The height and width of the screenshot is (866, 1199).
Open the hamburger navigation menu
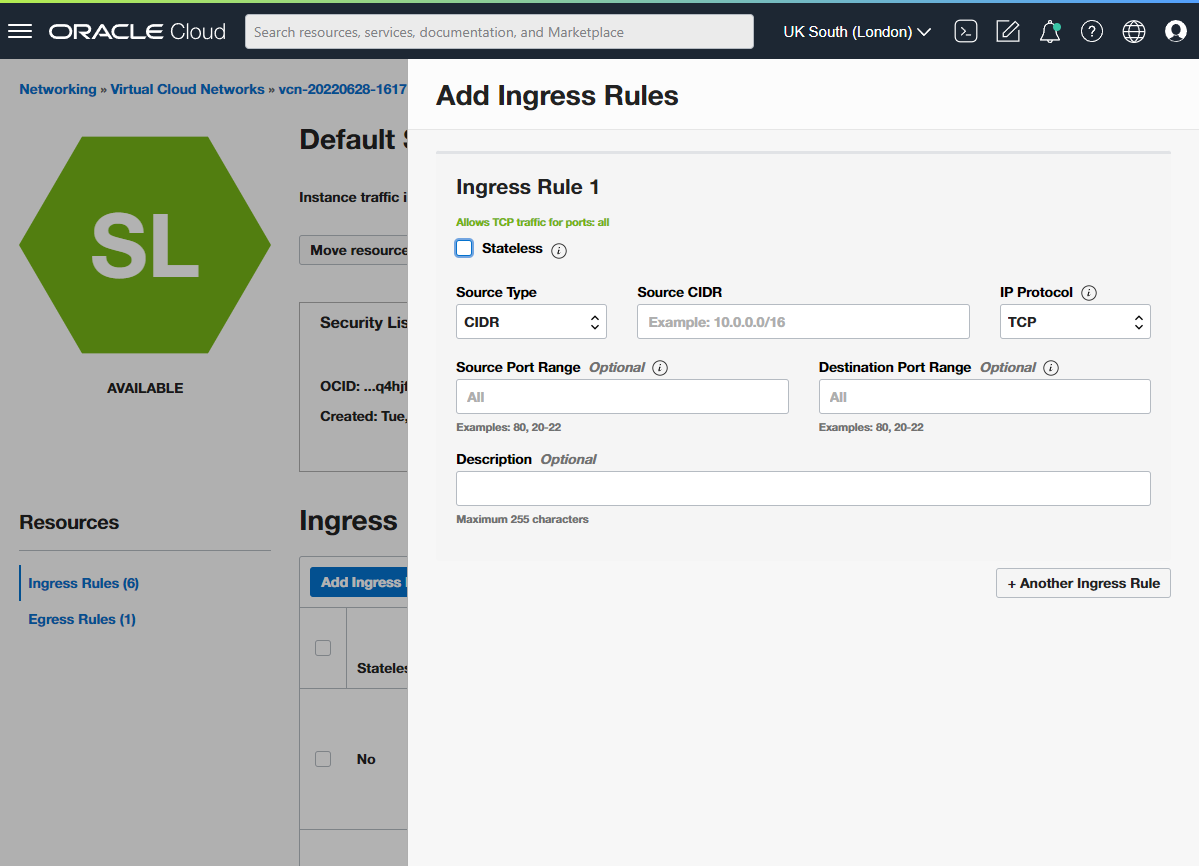click(20, 32)
